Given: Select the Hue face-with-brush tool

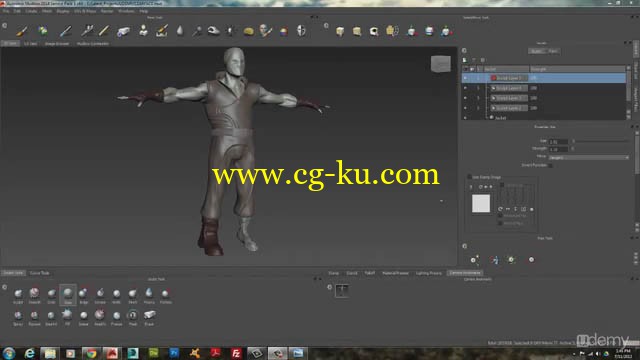Looking at the screenshot, I should (x=265, y=31).
